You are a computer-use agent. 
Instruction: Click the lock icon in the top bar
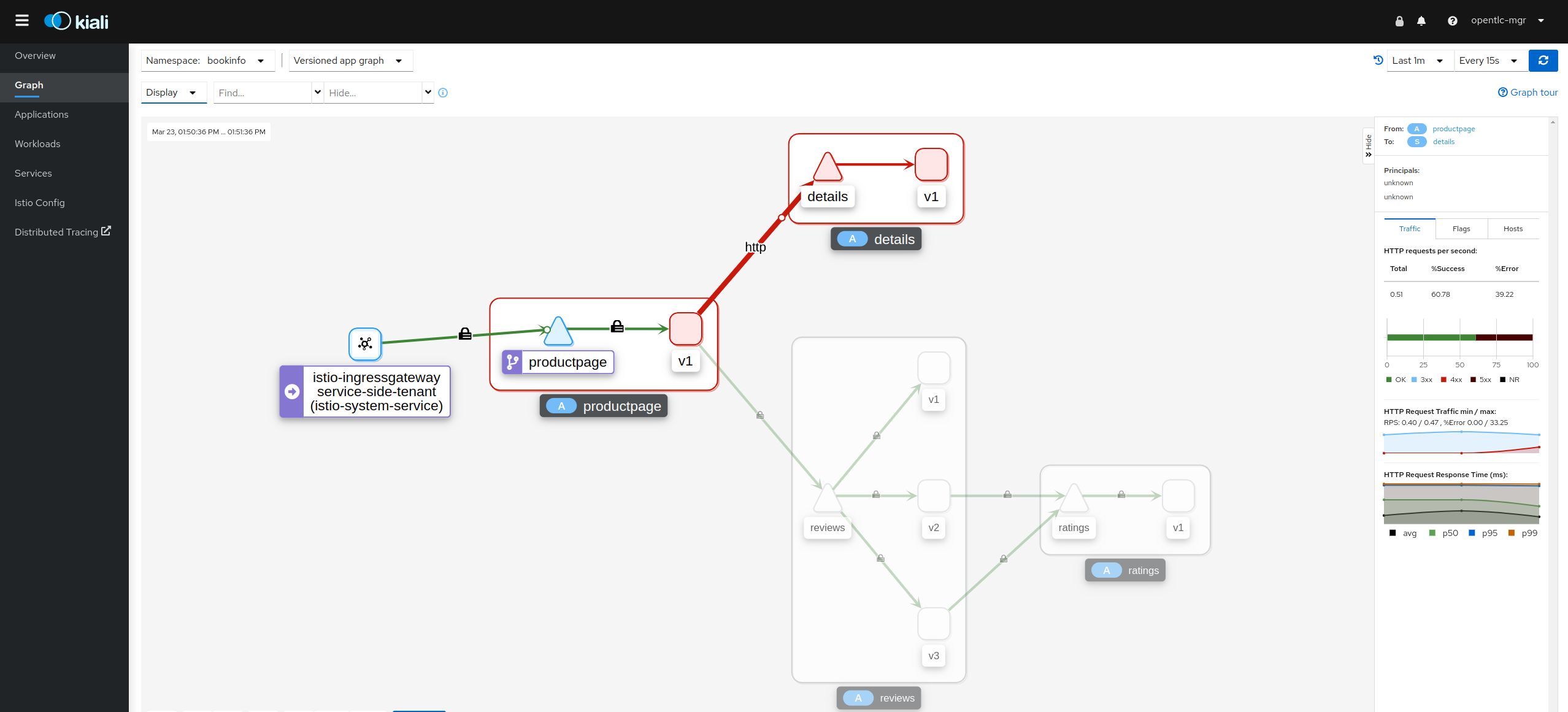point(1399,21)
